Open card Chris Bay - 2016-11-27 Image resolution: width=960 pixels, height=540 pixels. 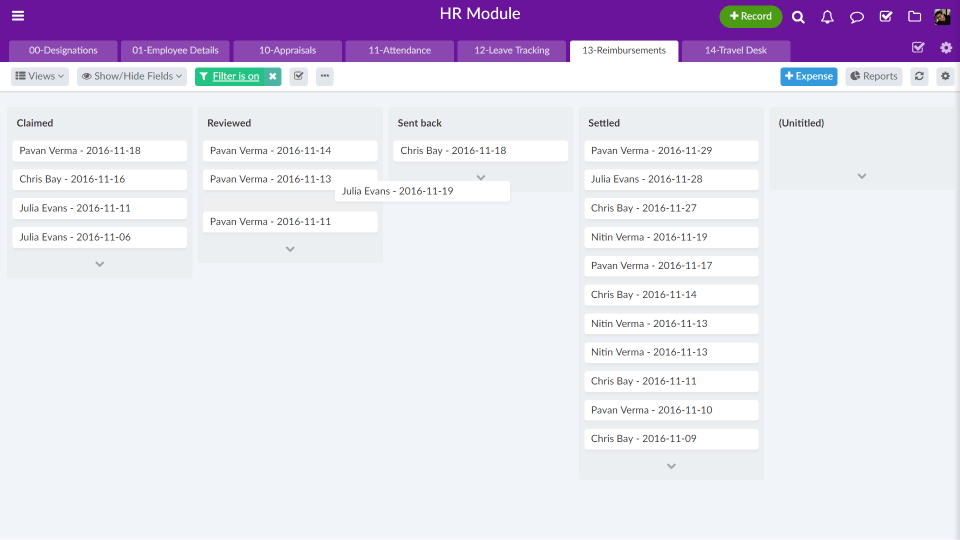(x=671, y=208)
